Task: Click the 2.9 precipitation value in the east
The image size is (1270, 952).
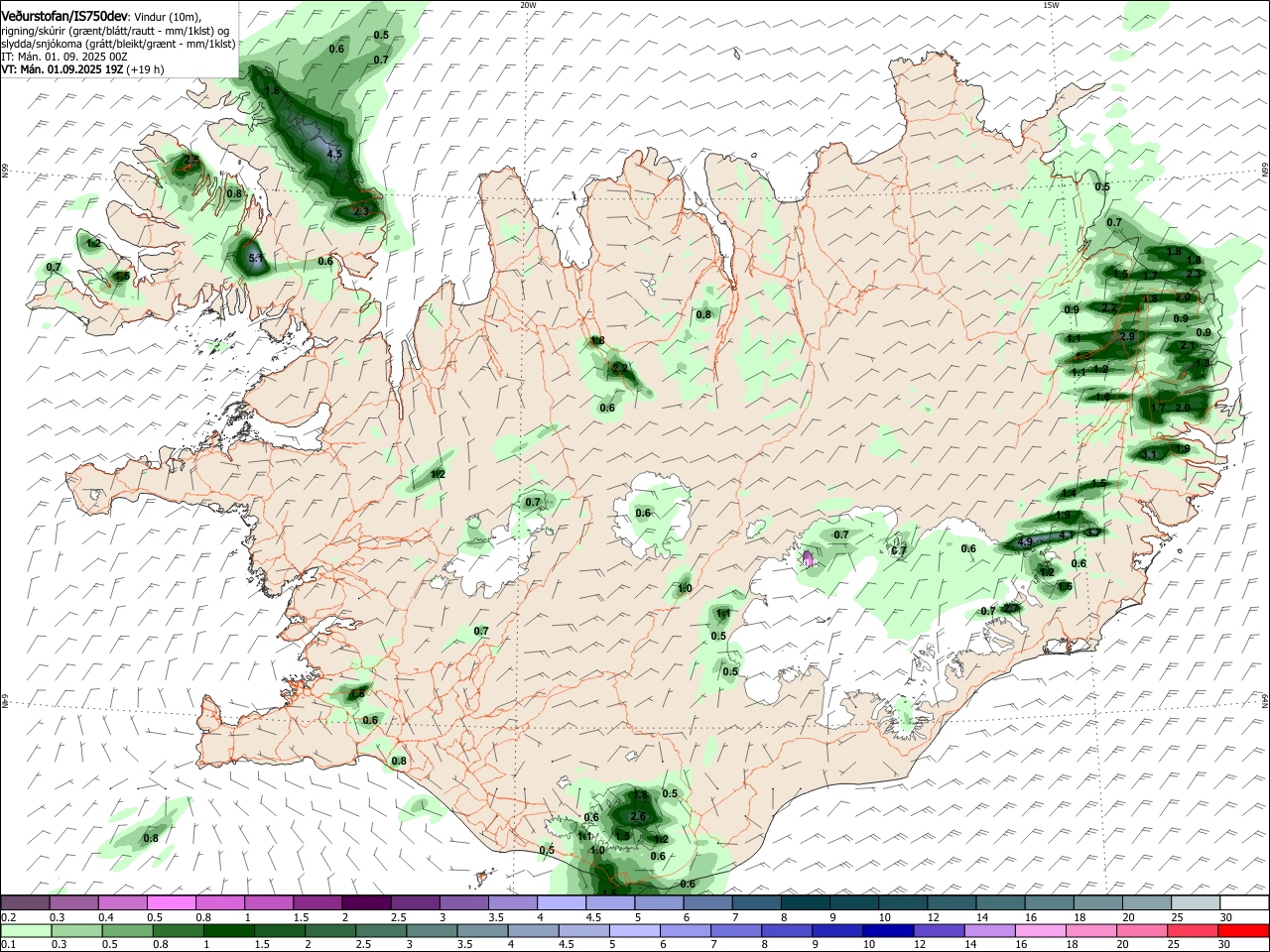Action: (x=1126, y=337)
